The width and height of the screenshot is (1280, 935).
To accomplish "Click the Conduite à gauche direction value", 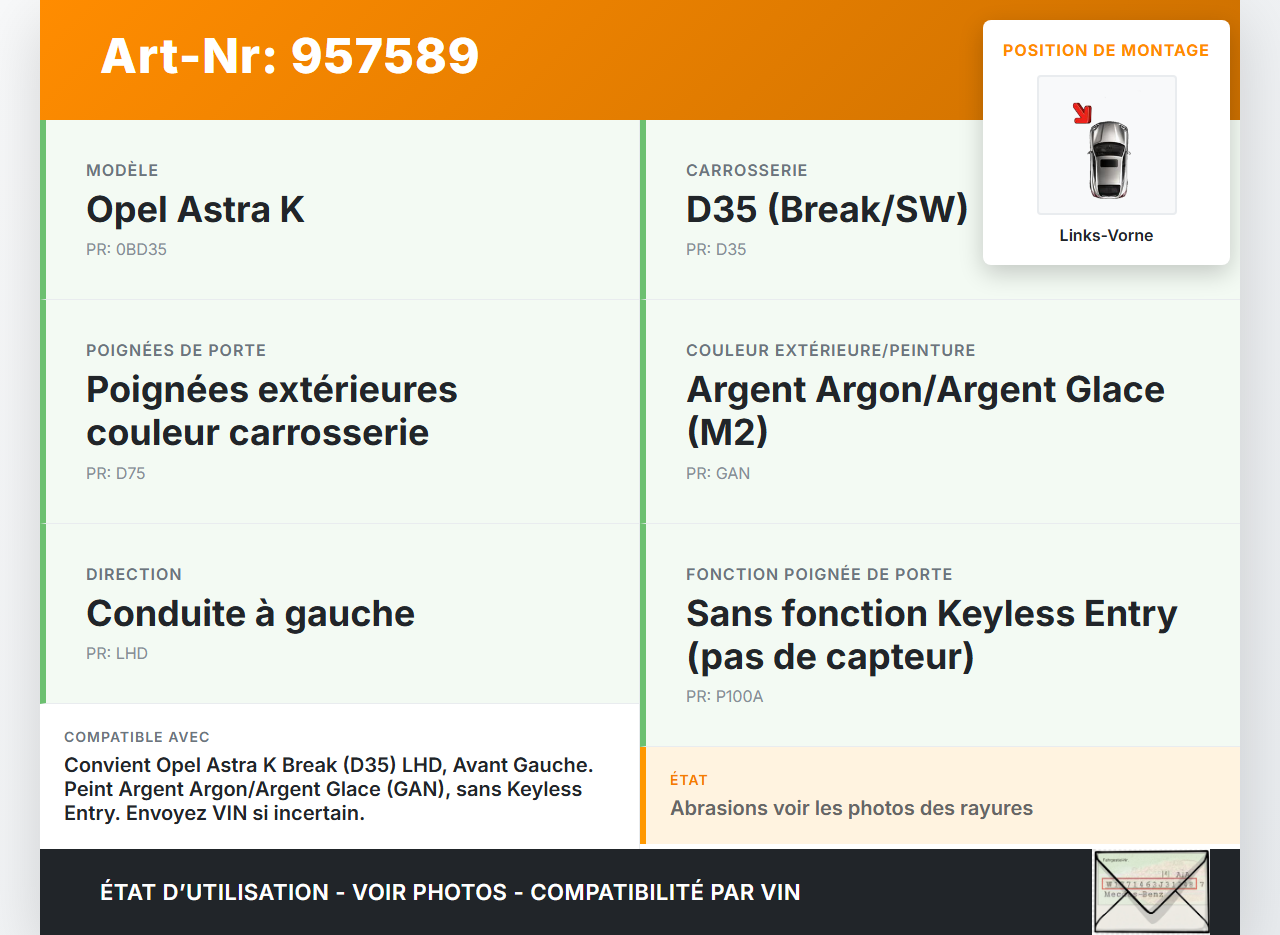I will [x=250, y=613].
